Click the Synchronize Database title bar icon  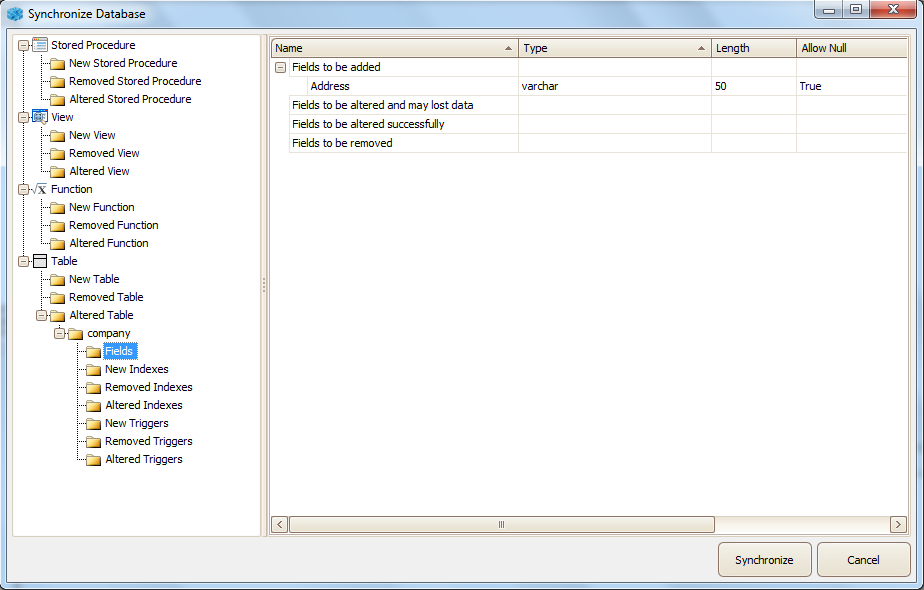[15, 13]
